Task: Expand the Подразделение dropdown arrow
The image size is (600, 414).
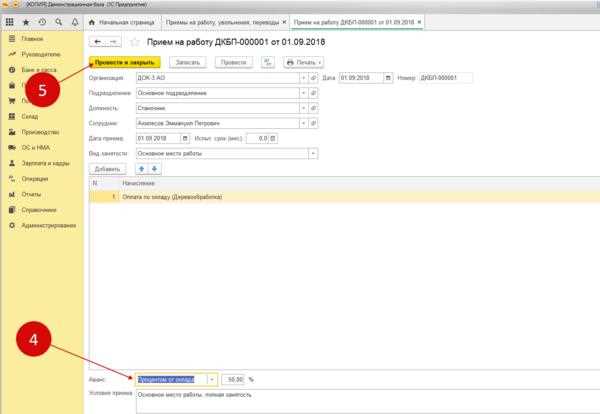Action: (x=304, y=93)
